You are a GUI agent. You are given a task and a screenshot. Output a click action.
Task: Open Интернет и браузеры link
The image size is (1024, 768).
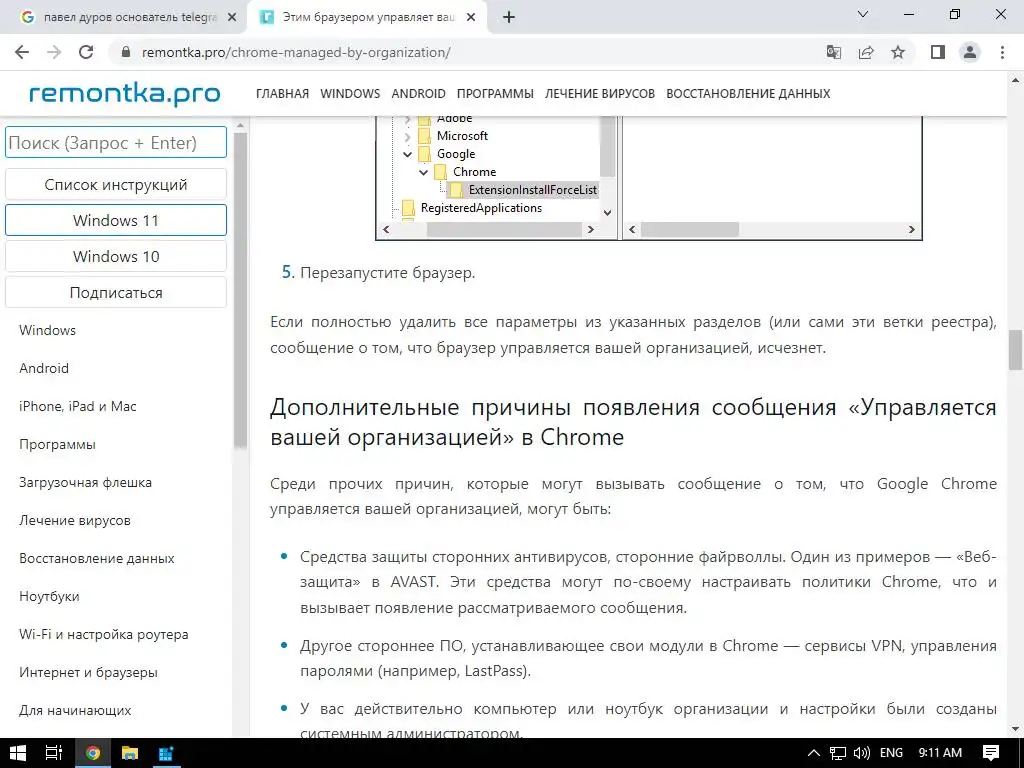coord(88,672)
